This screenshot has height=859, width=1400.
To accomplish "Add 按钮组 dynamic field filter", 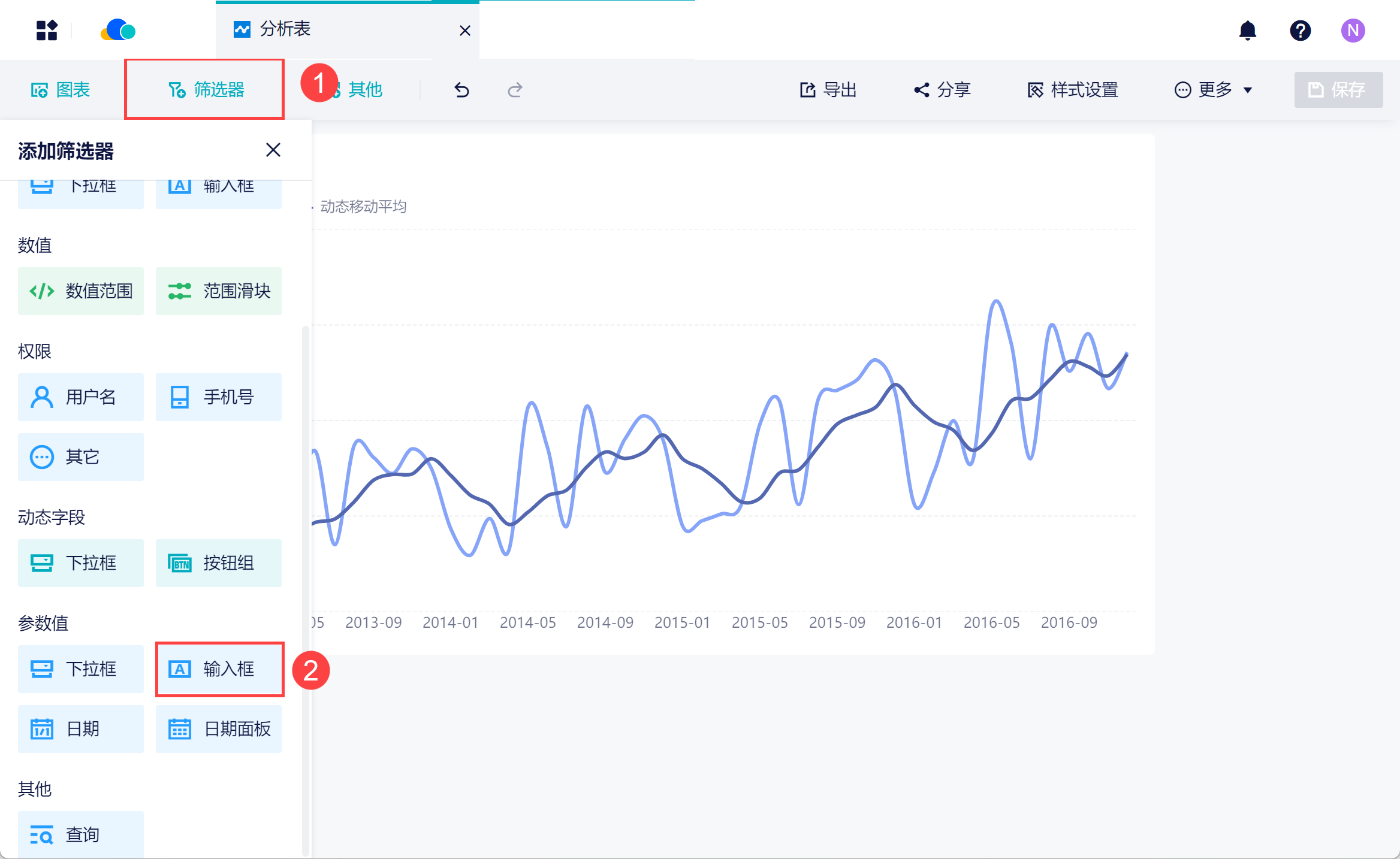I will click(219, 563).
